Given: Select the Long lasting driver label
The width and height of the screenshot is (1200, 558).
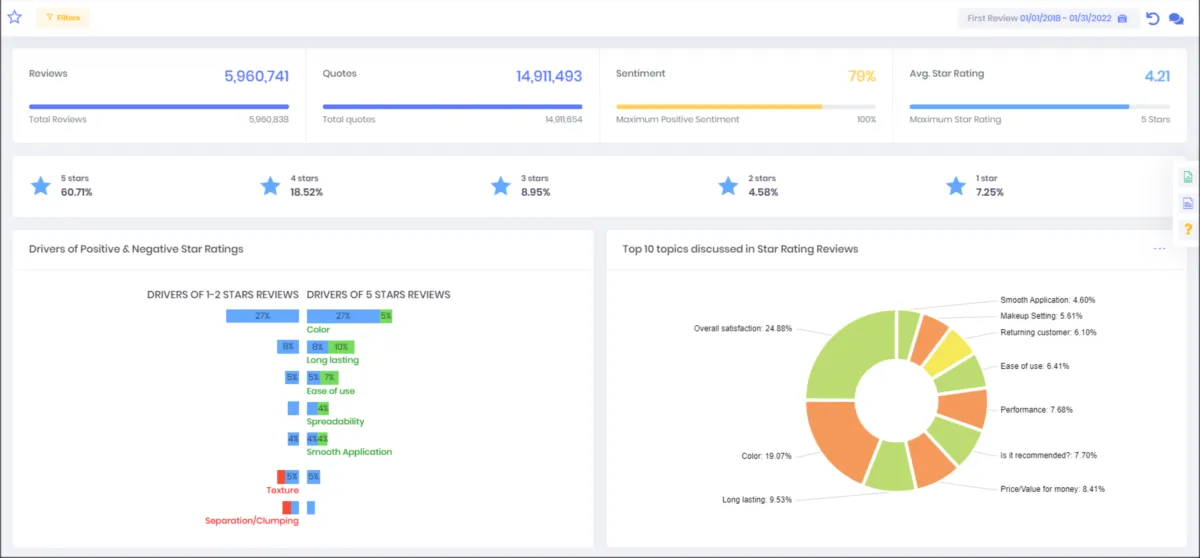Looking at the screenshot, I should click(x=332, y=360).
